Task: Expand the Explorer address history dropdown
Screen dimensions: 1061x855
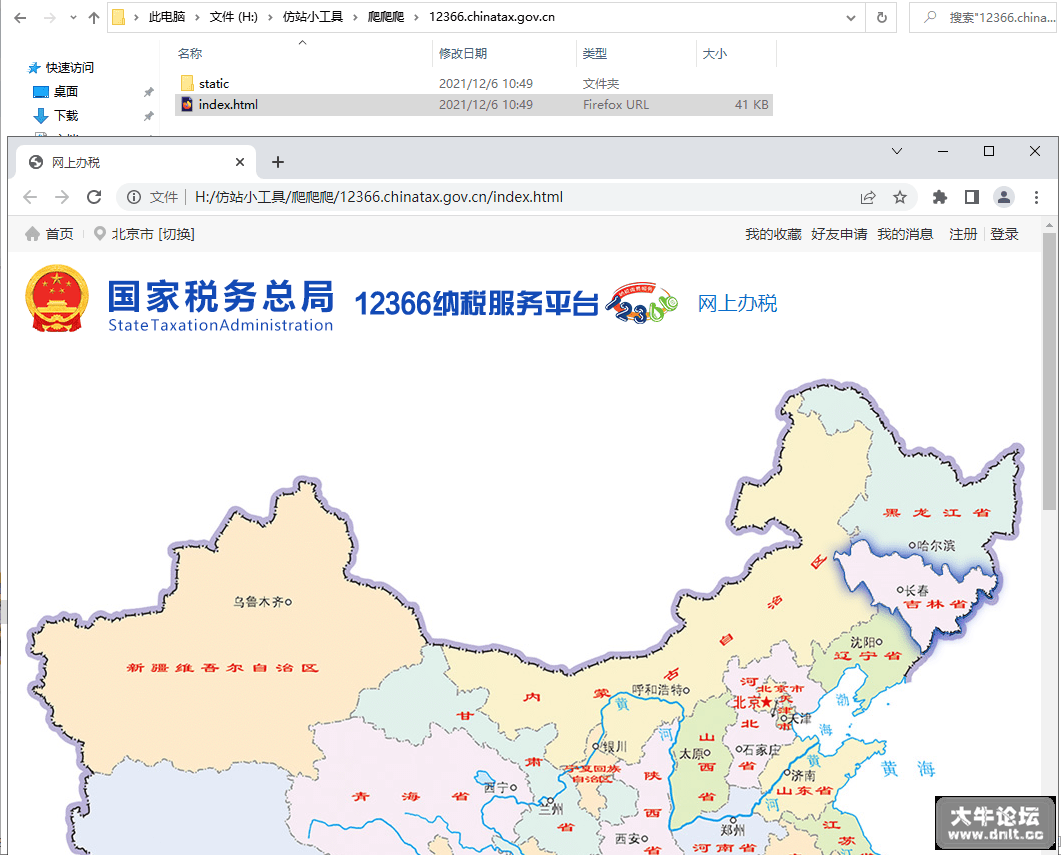Action: pos(851,18)
